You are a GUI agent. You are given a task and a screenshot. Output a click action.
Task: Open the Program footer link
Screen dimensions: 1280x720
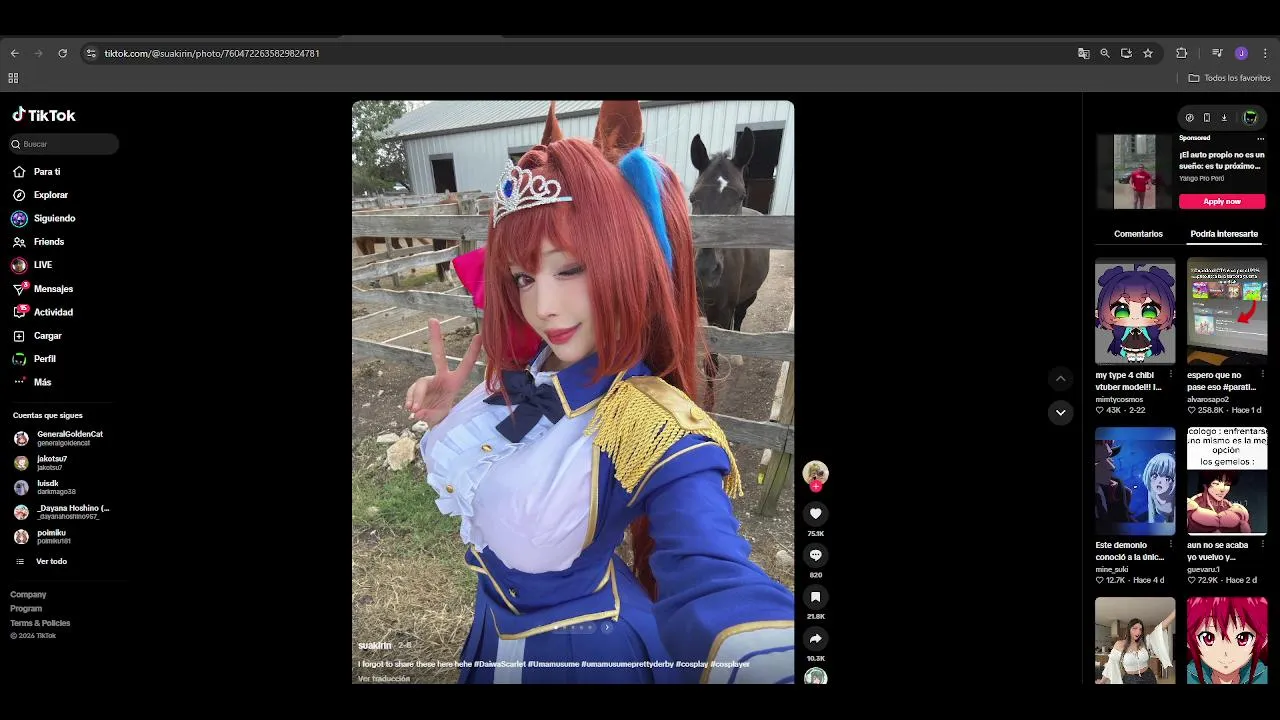(x=26, y=609)
